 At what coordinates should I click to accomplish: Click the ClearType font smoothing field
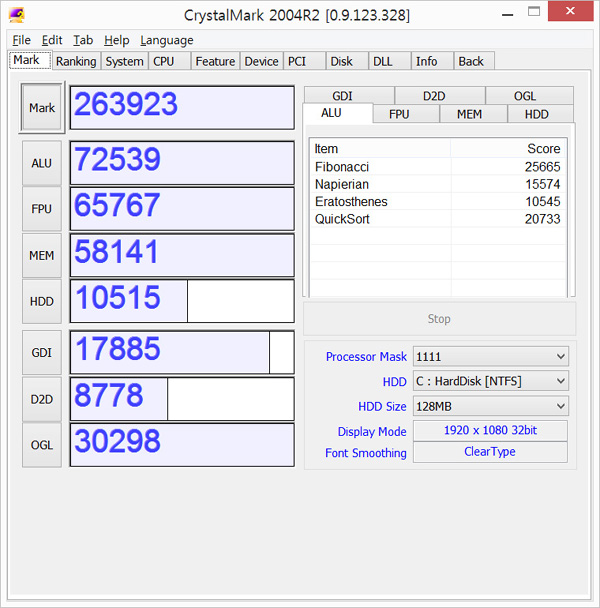tap(490, 452)
